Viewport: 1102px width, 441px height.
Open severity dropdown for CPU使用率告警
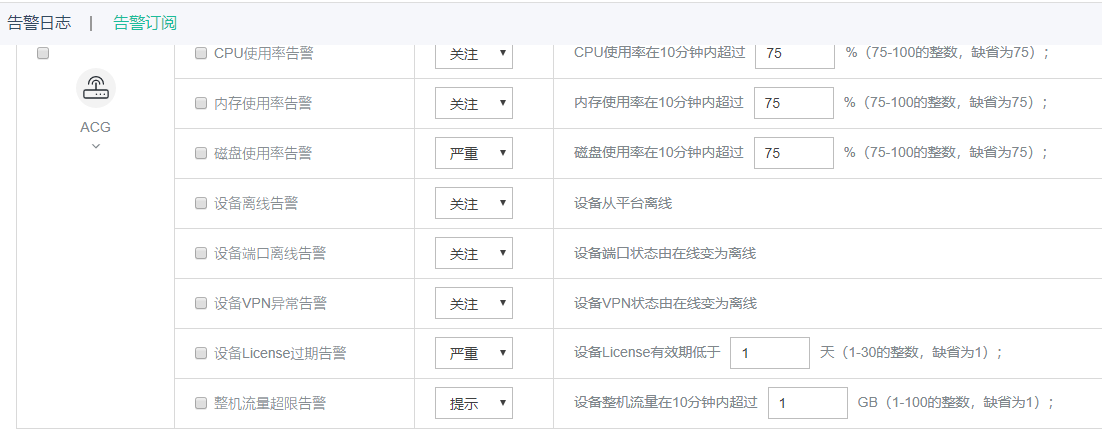(x=474, y=54)
